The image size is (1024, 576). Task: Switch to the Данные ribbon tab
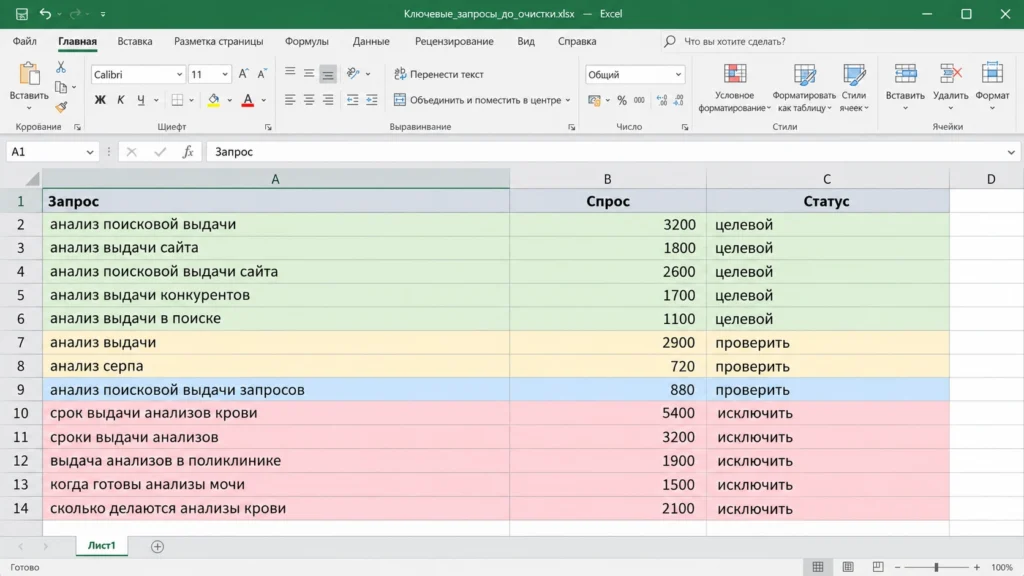[371, 41]
